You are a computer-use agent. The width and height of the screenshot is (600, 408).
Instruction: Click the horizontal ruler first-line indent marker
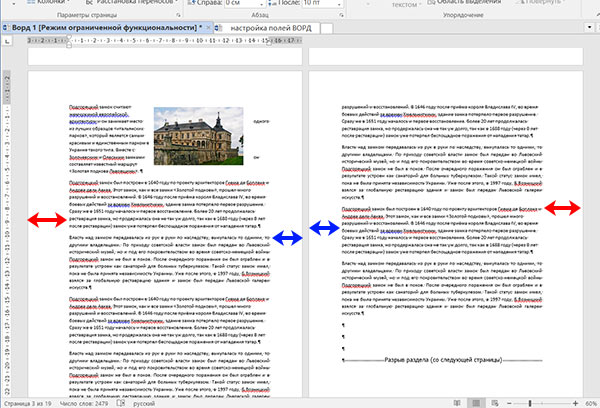(x=69, y=37)
